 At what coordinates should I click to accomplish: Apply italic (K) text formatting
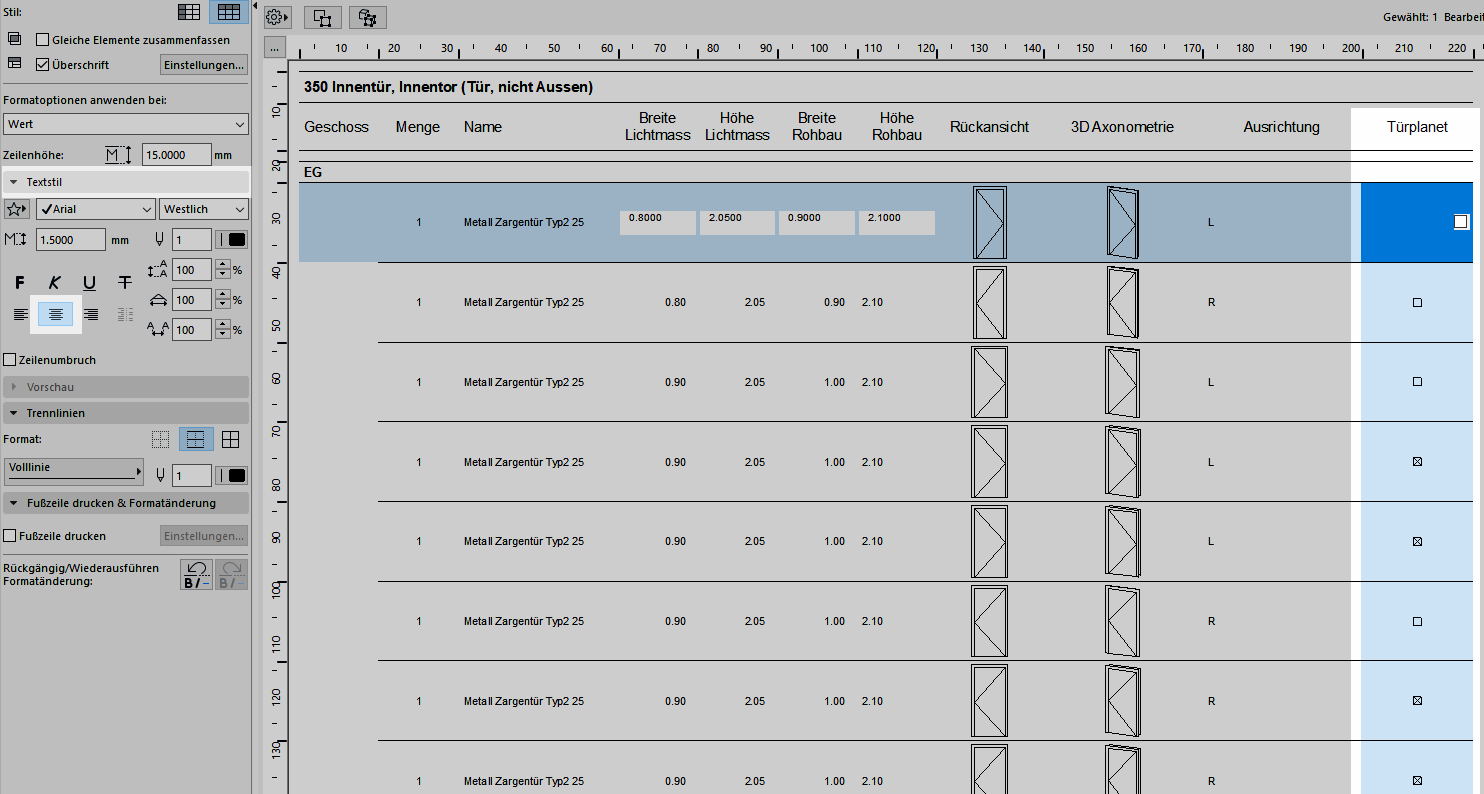tap(55, 283)
